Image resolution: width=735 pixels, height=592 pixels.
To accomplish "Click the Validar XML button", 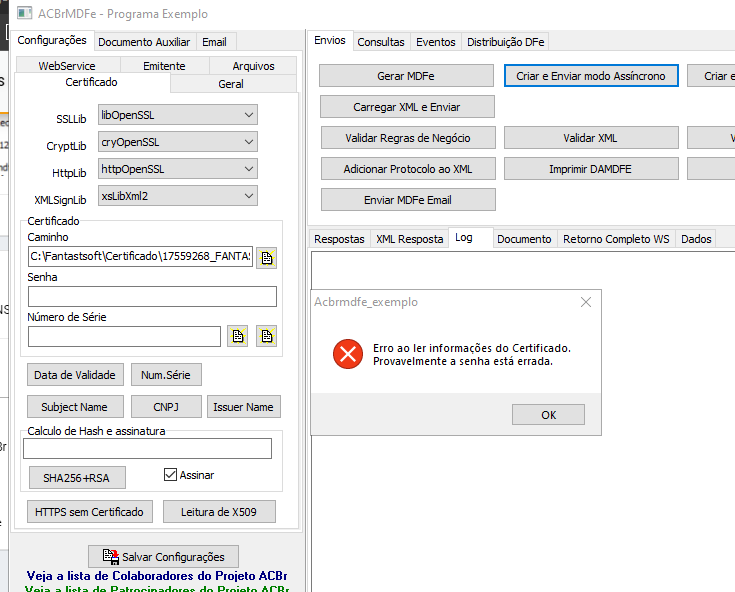I will (591, 138).
